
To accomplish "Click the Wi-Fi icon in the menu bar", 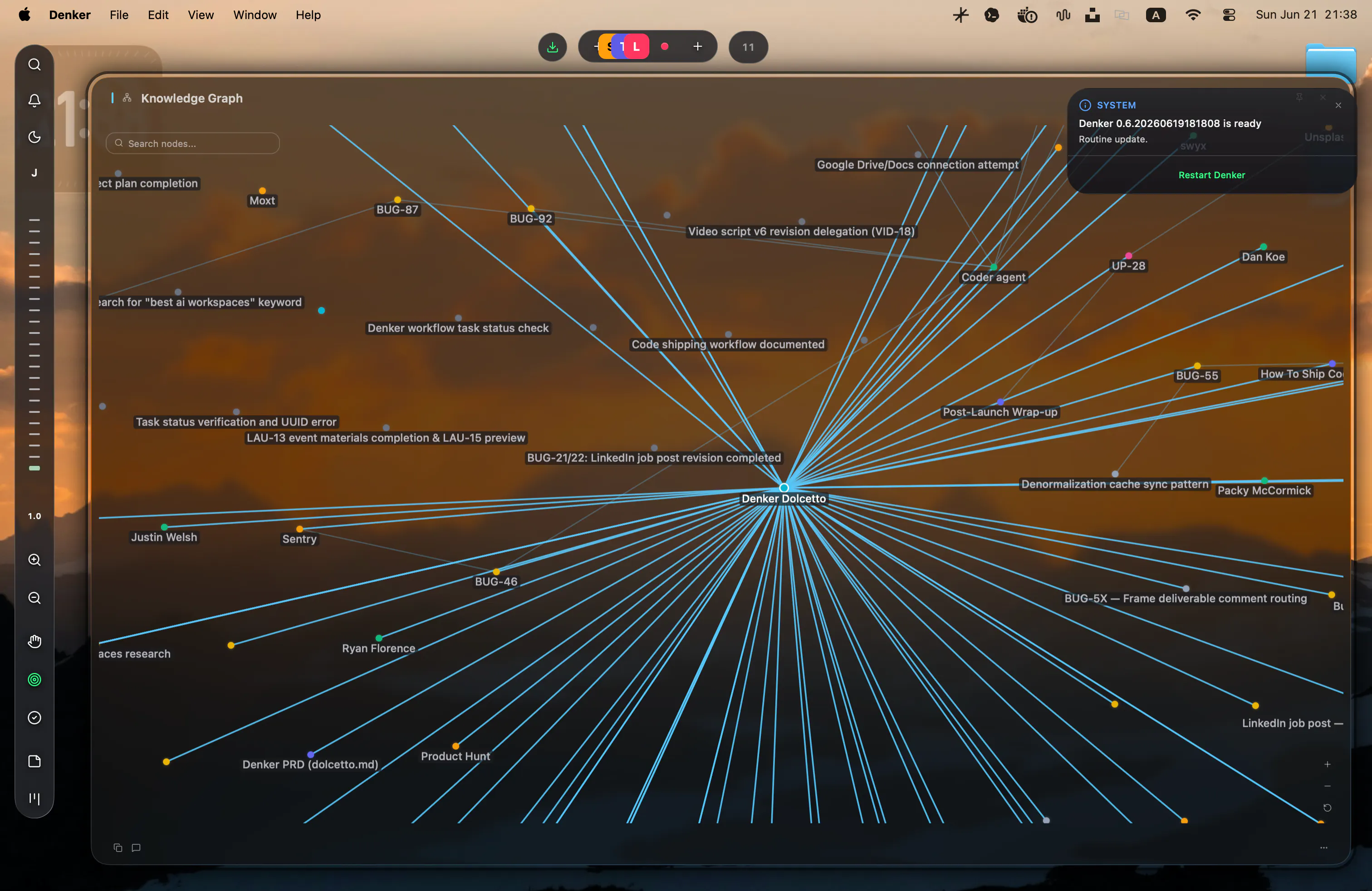I will [x=1193, y=15].
